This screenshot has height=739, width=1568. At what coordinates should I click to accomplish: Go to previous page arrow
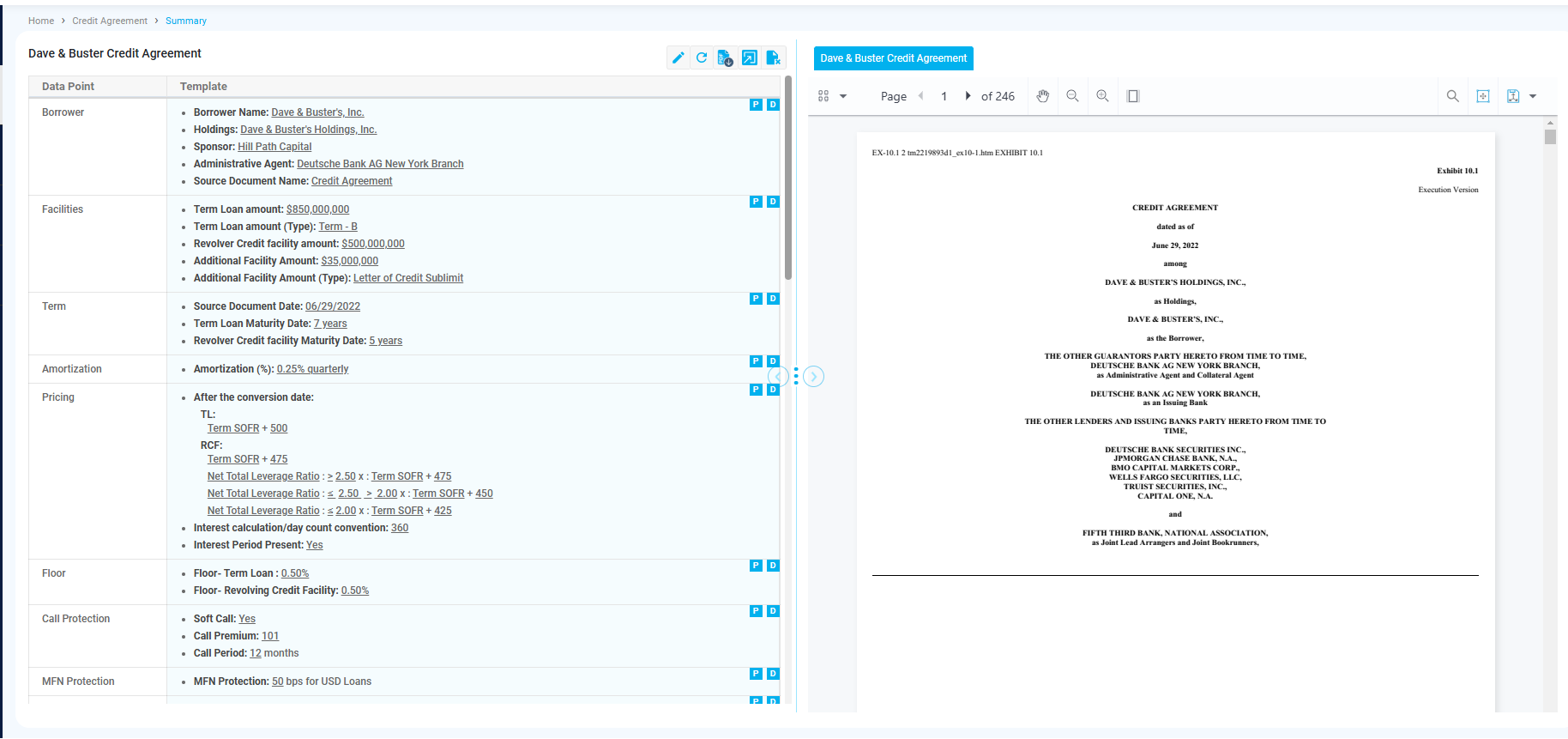tap(921, 96)
